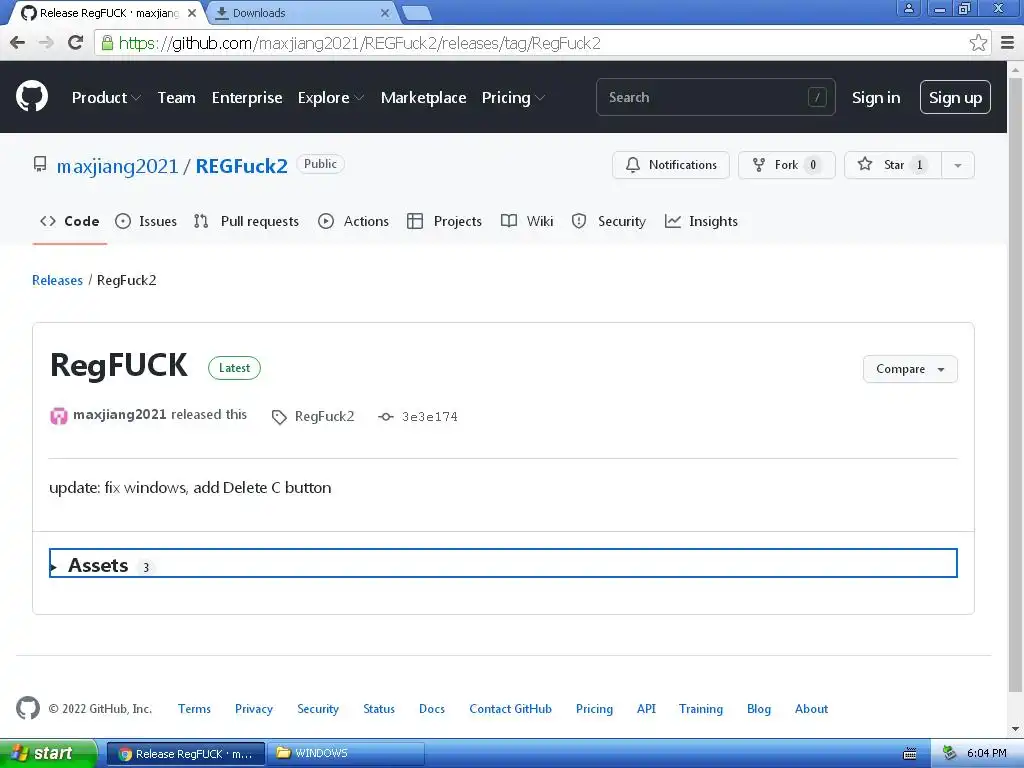Open the Pricing dropdown in header
Screen dimensions: 1024x768
pos(513,97)
